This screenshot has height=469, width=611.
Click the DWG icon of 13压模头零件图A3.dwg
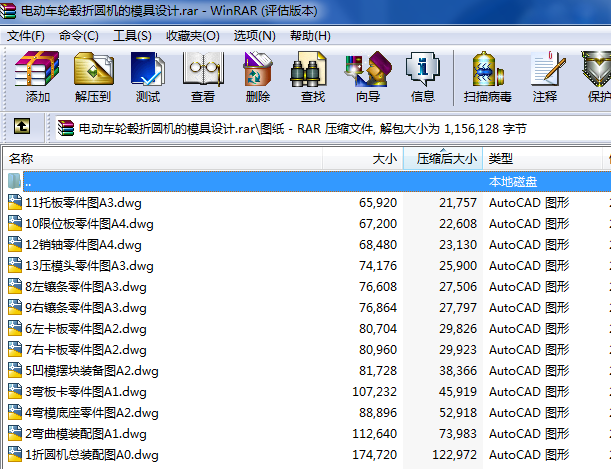[15, 265]
